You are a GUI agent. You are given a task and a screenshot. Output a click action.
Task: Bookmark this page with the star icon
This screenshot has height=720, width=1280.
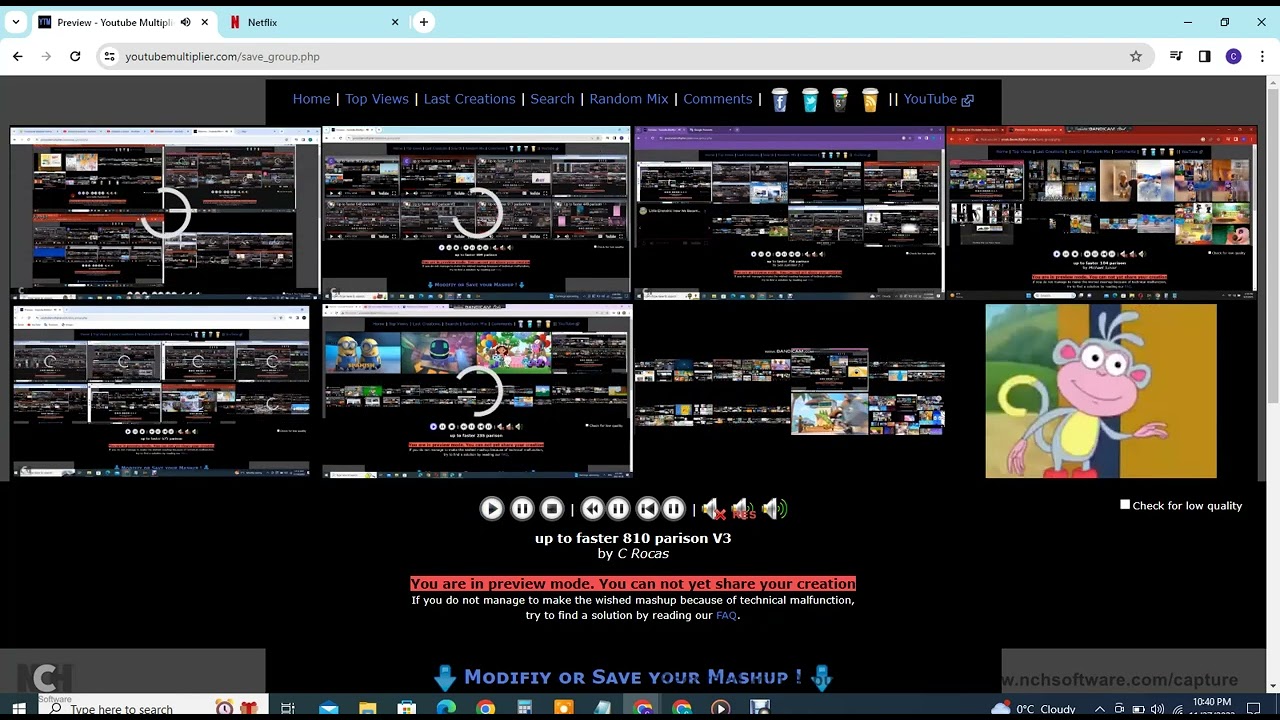pos(1136,57)
